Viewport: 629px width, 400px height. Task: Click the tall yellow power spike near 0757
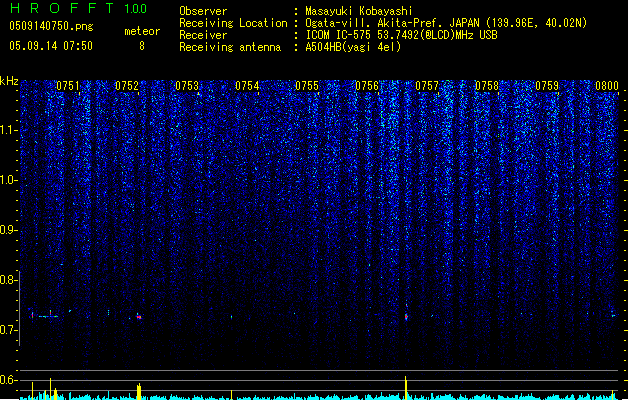pyautogui.click(x=406, y=388)
